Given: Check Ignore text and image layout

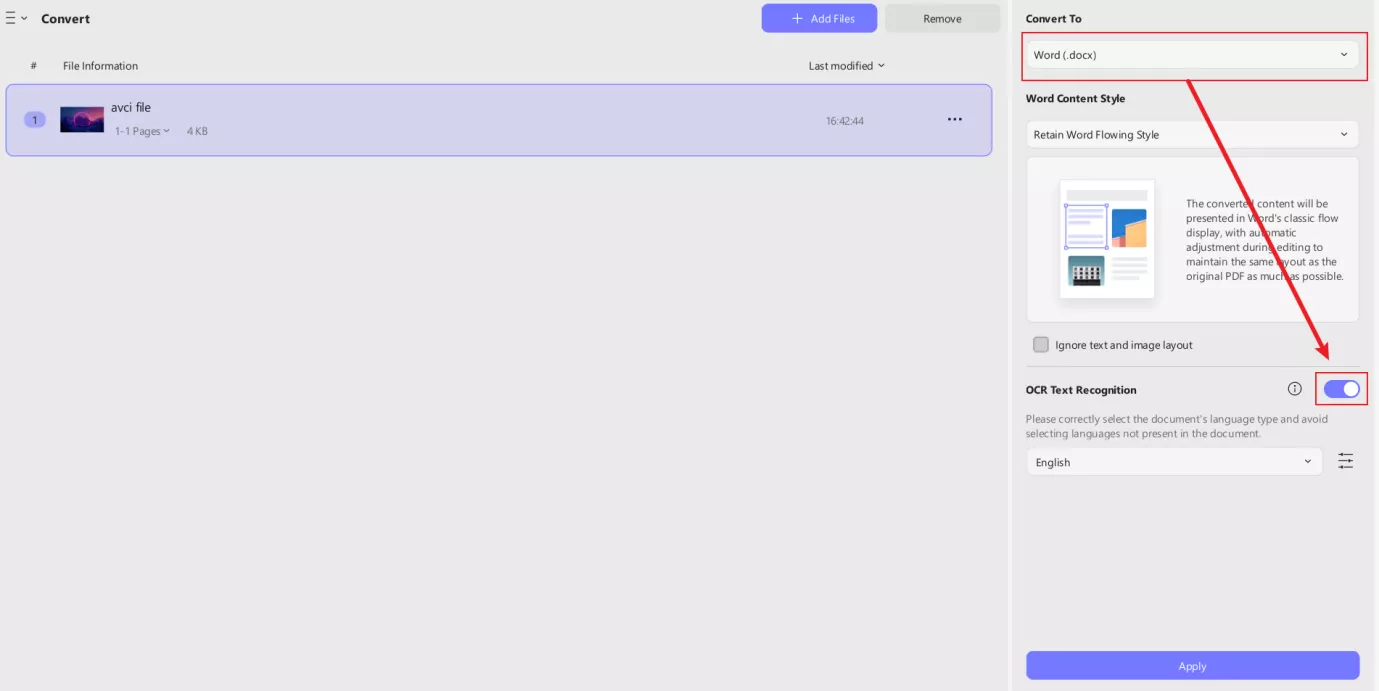Looking at the screenshot, I should [1041, 345].
